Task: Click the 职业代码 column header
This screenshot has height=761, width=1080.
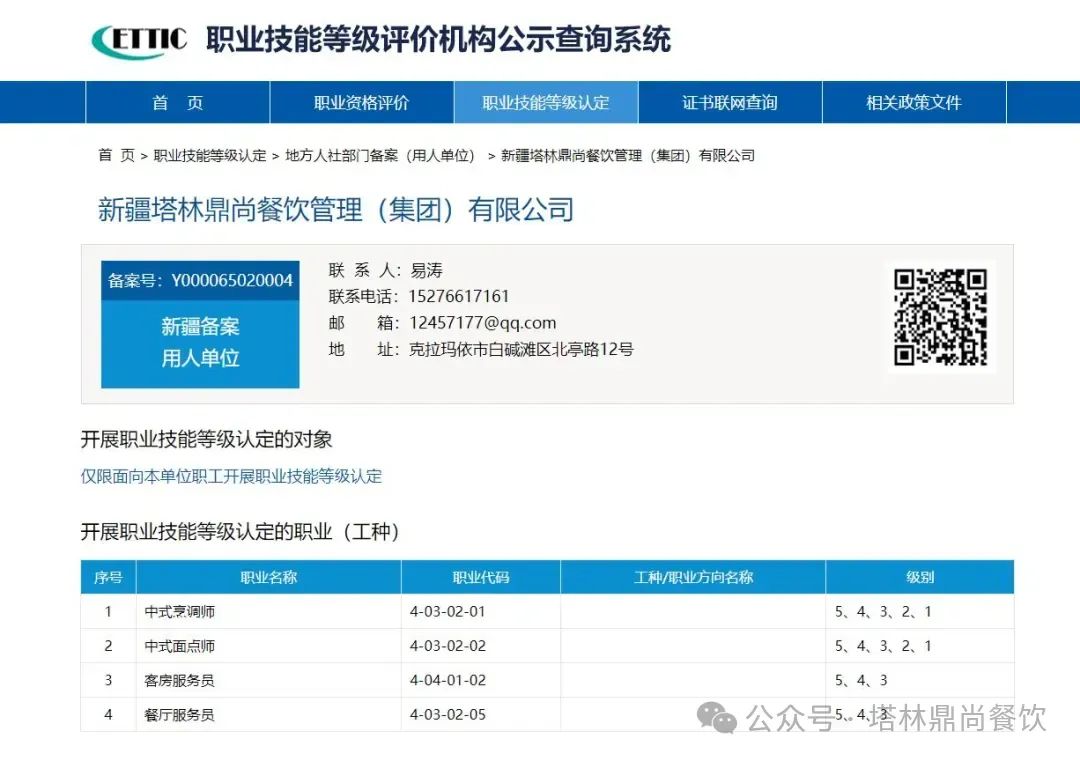Action: coord(481,577)
